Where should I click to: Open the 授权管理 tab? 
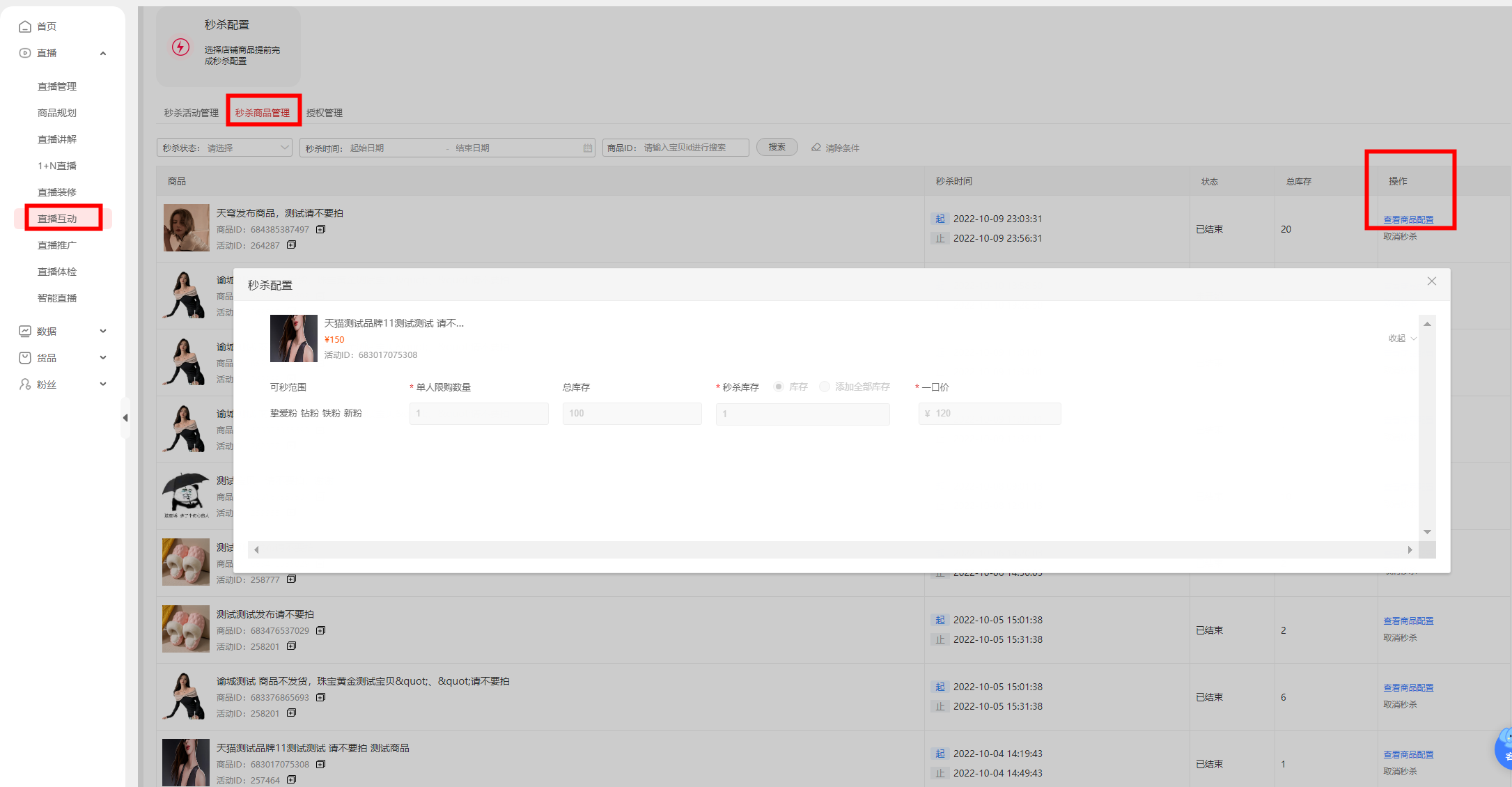pyautogui.click(x=325, y=113)
